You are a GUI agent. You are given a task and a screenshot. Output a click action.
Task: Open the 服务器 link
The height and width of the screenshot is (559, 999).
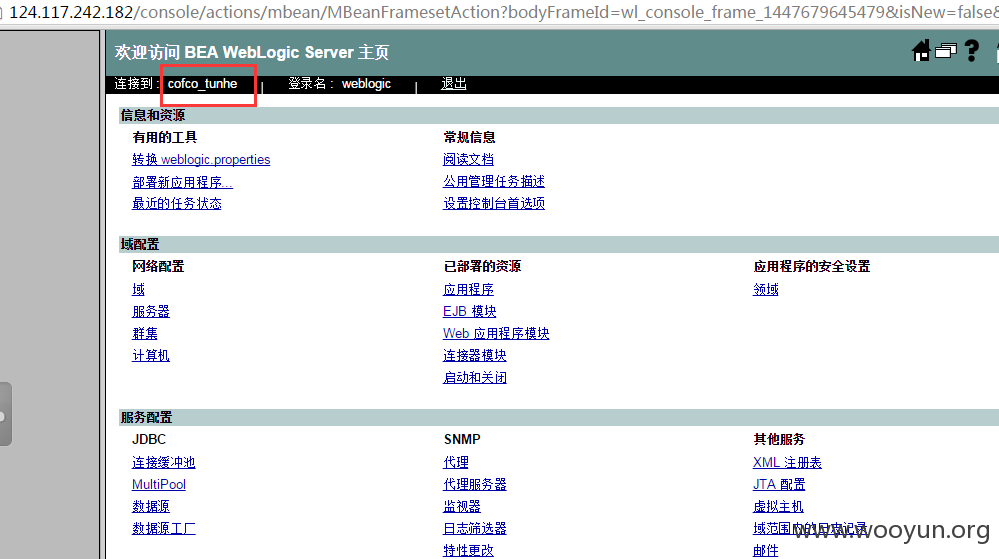point(151,312)
